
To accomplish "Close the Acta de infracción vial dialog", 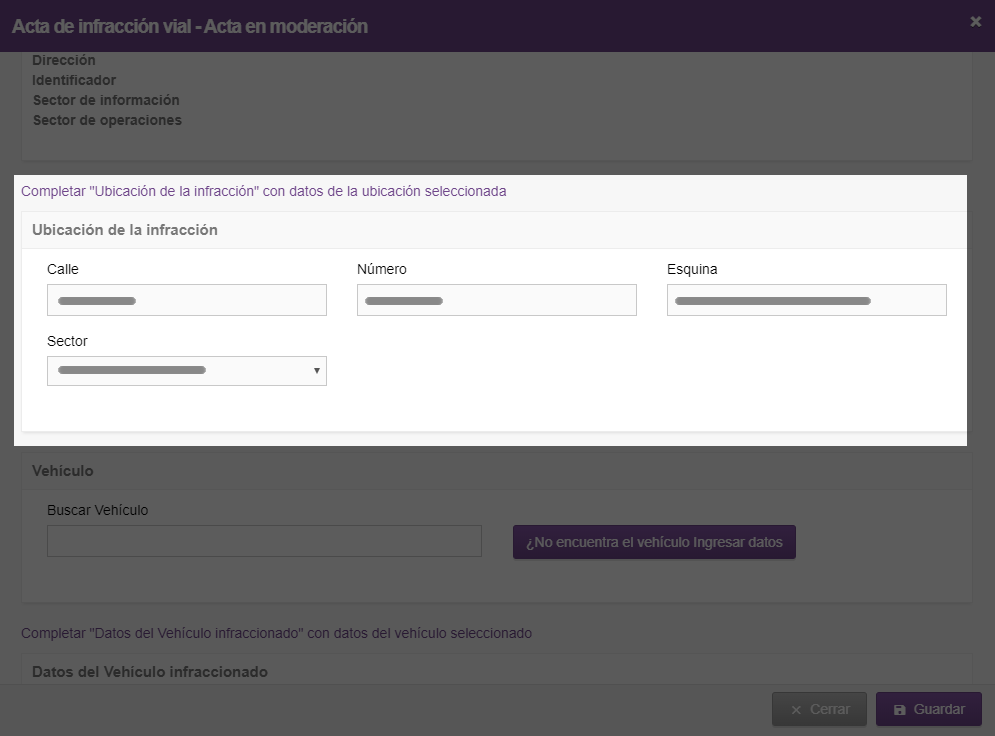I will (x=975, y=22).
